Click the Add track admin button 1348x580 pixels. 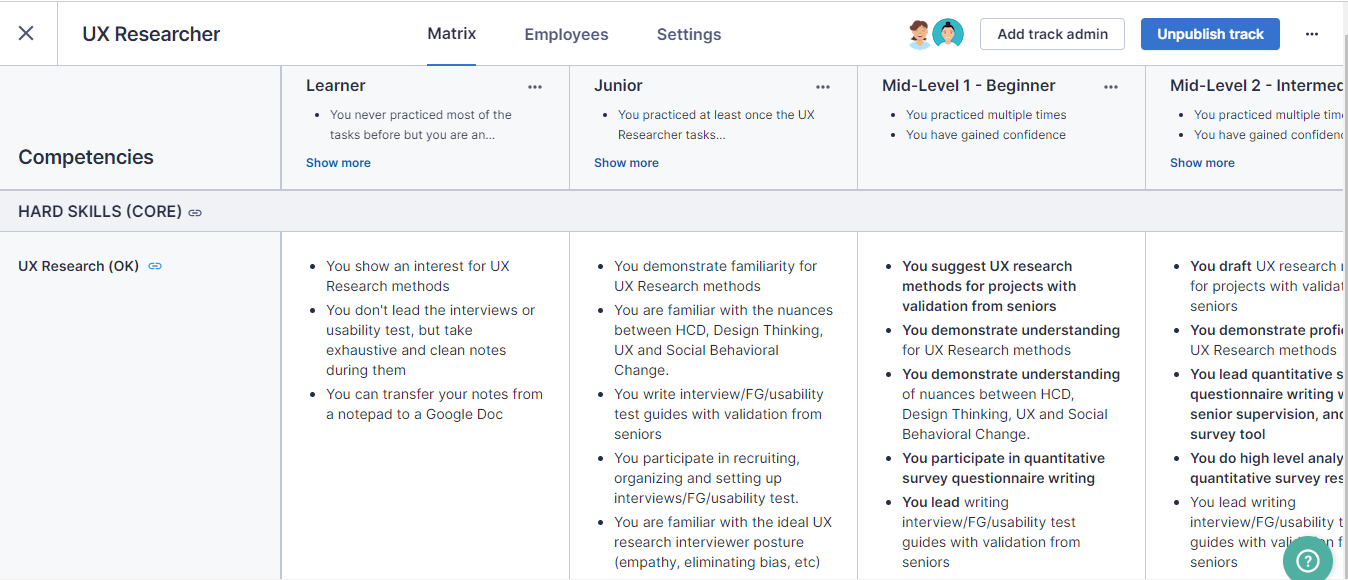point(1052,34)
